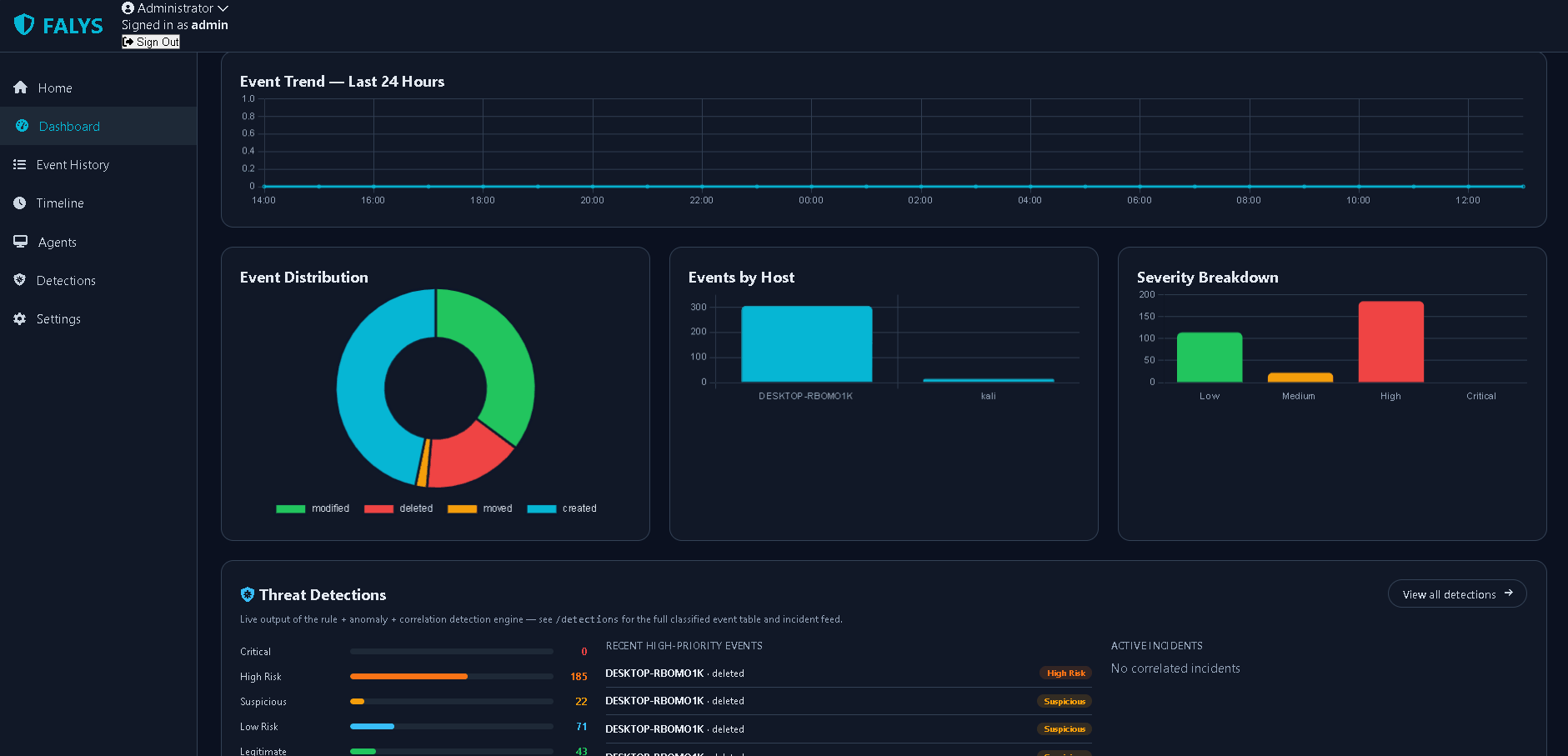Click the Low Risk blue progress bar
This screenshot has height=756, width=1568.
coord(372,726)
